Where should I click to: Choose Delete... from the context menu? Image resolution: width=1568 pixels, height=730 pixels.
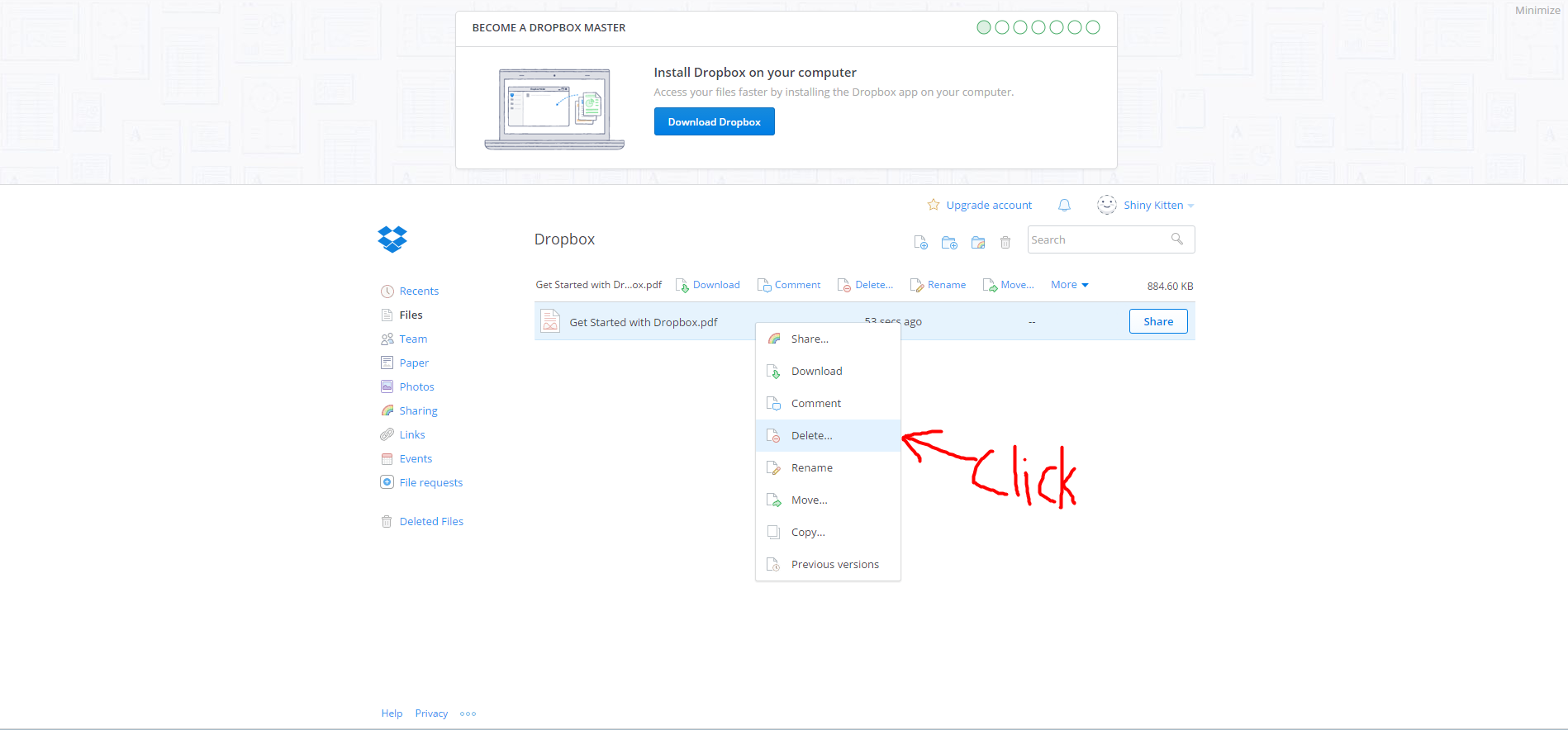[811, 435]
